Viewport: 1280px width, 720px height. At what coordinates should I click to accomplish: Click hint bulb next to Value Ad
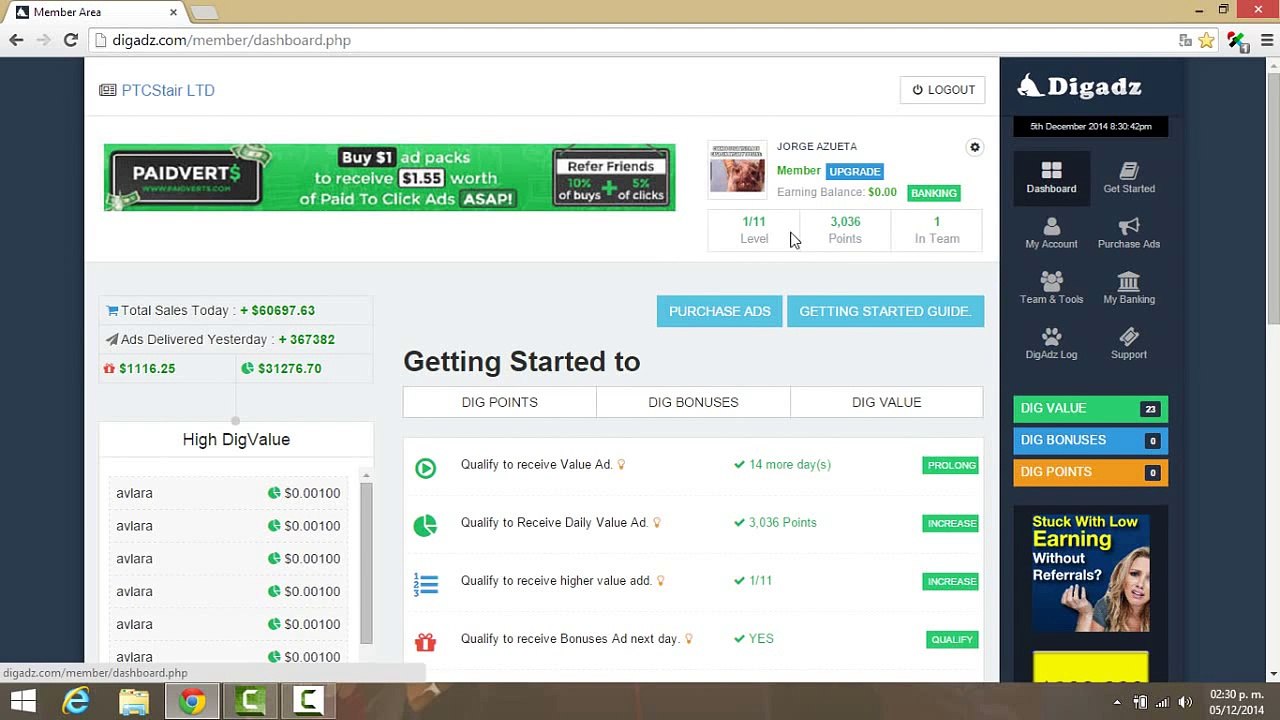coord(621,464)
